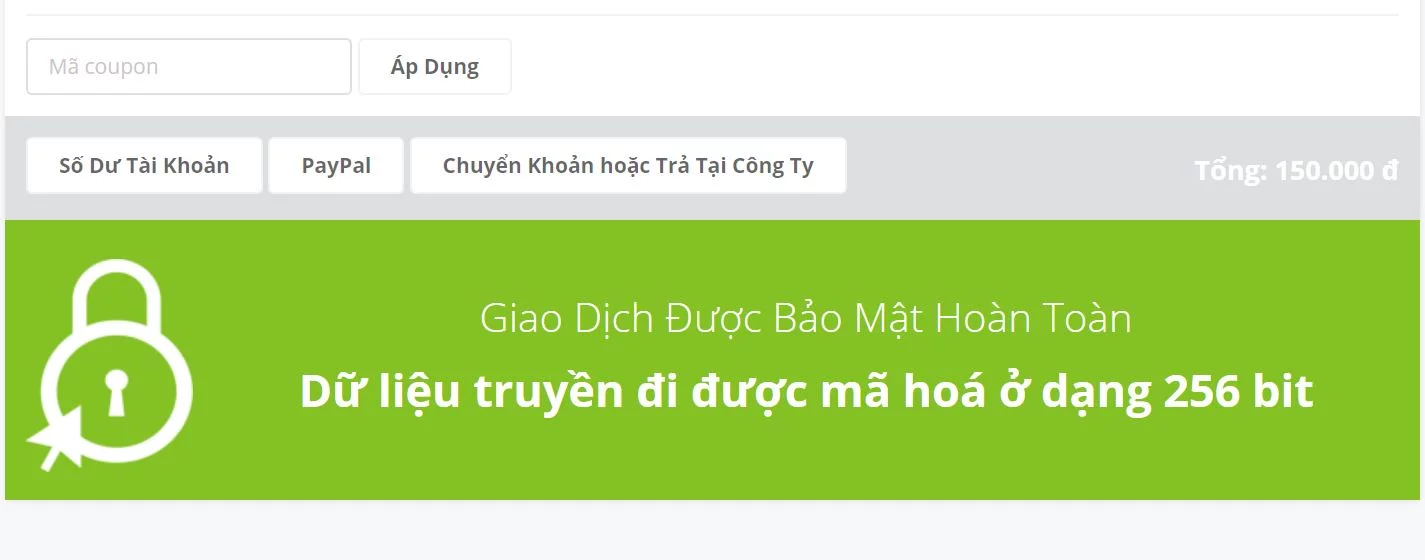Choose Số Dư Tài Khoản payment method
1425x560 pixels.
coord(144,166)
